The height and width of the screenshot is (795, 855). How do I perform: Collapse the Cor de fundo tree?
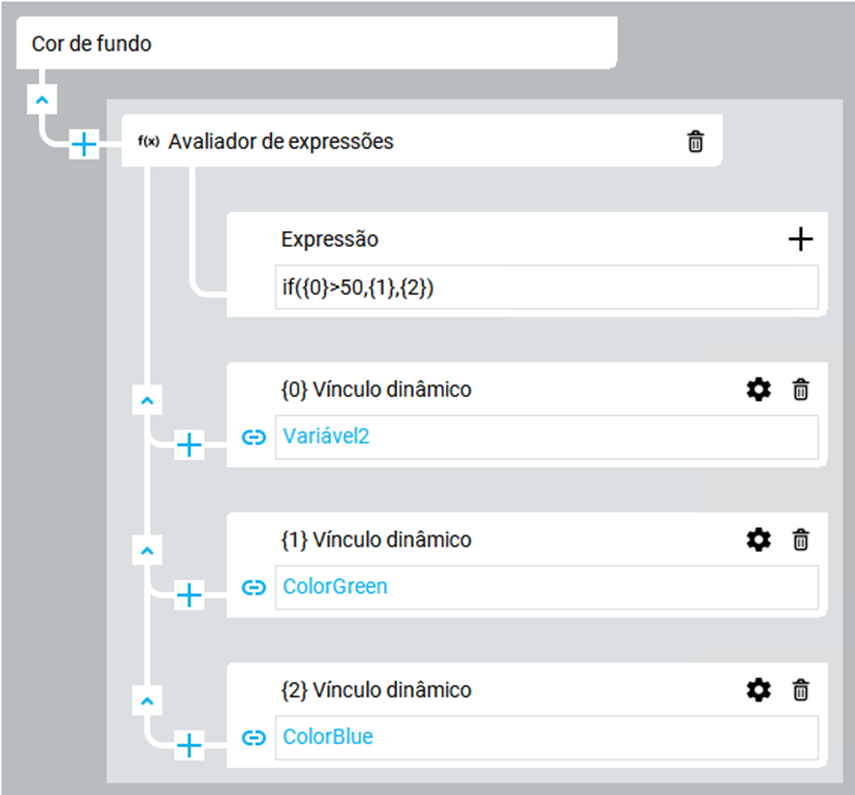[42, 100]
